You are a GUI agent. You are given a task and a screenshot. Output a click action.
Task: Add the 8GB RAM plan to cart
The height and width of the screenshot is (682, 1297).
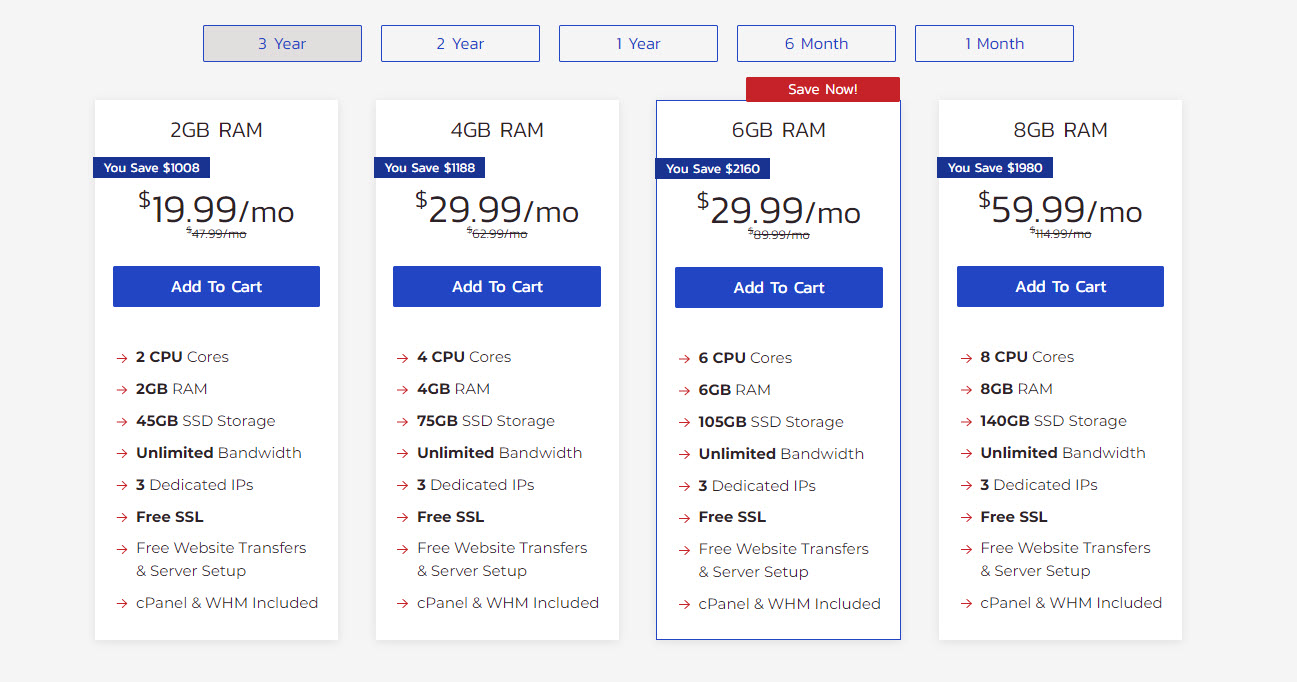point(1060,287)
